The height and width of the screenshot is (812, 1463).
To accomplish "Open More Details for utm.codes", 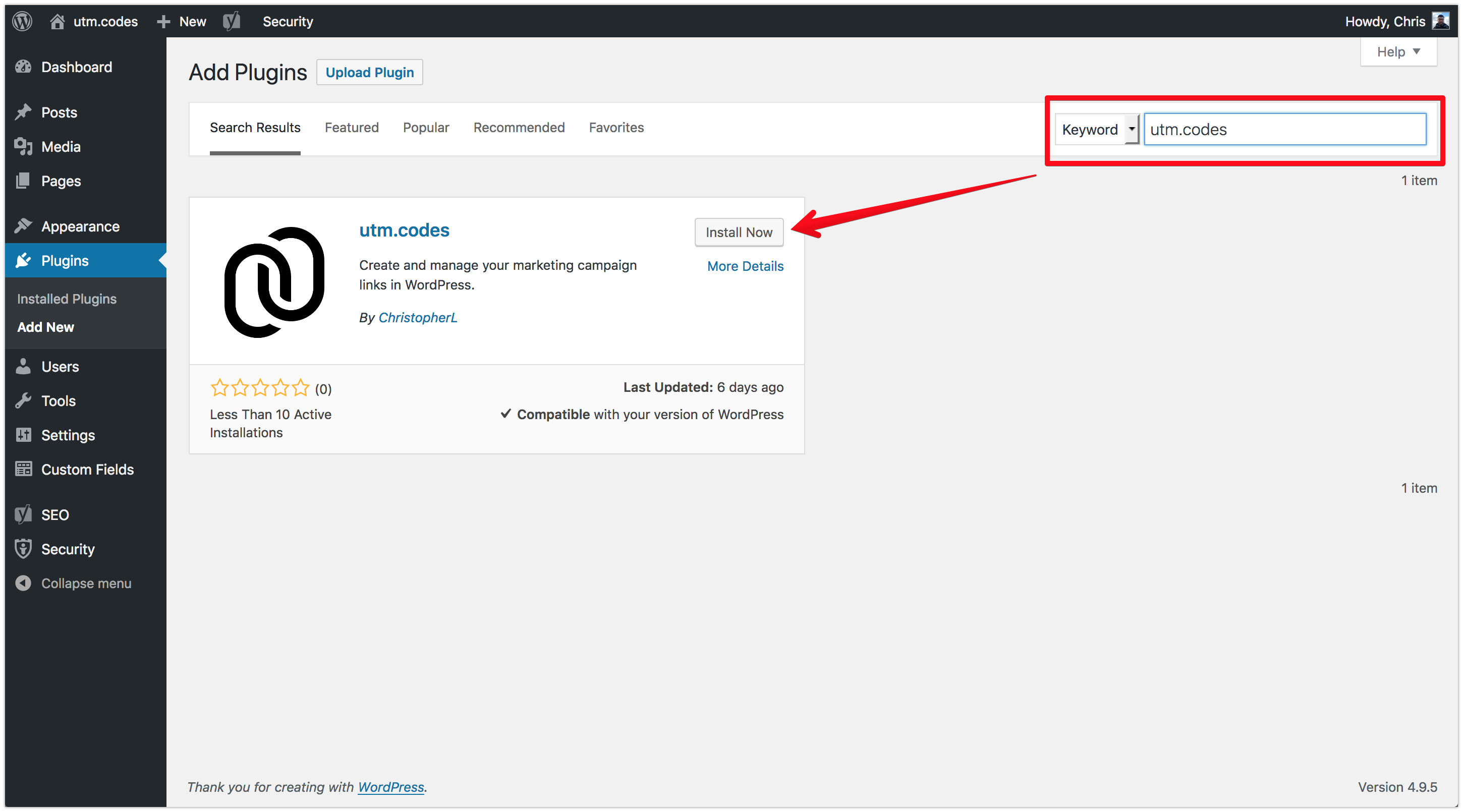I will click(x=745, y=266).
